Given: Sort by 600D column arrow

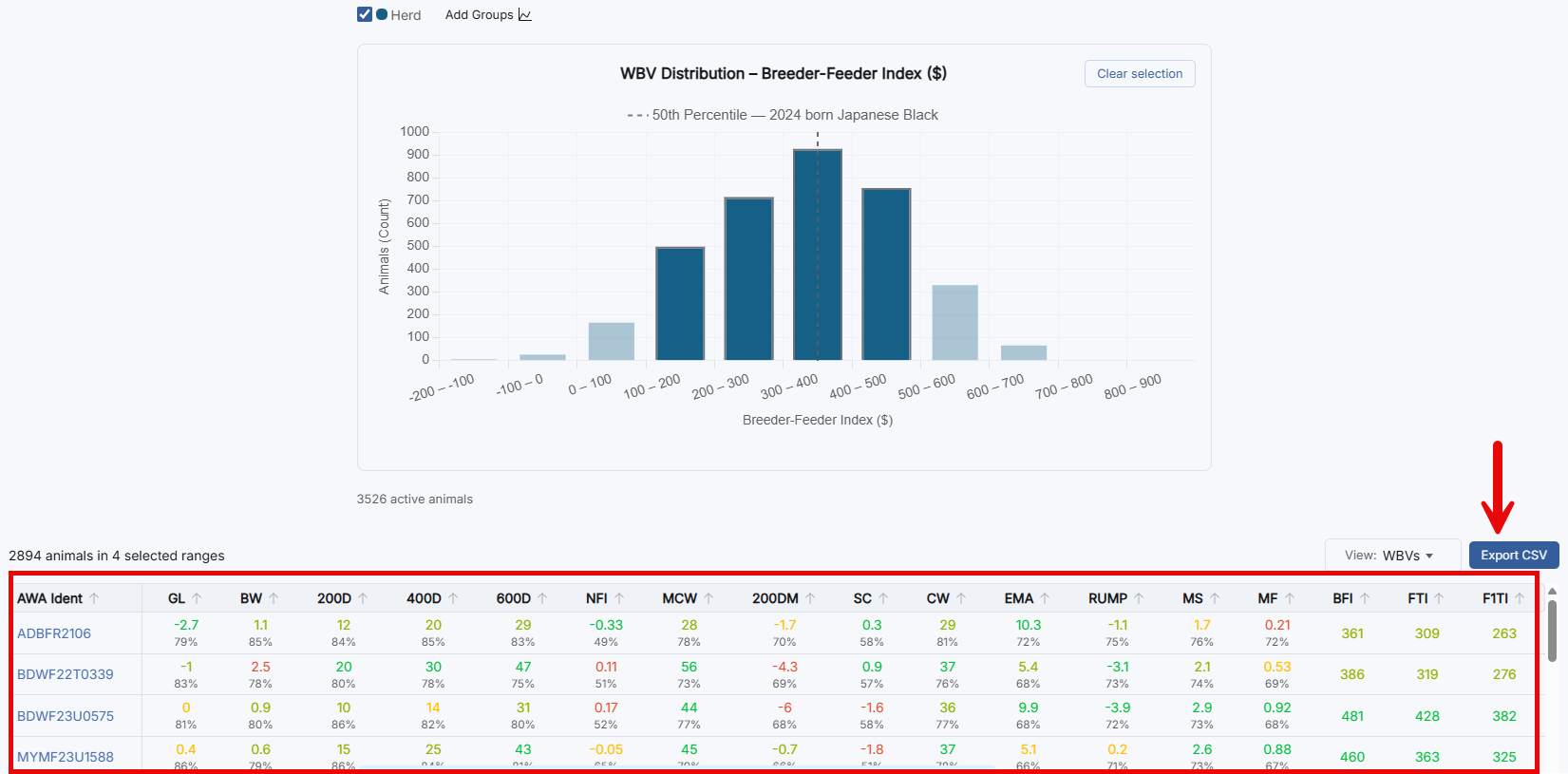Looking at the screenshot, I should (x=542, y=598).
